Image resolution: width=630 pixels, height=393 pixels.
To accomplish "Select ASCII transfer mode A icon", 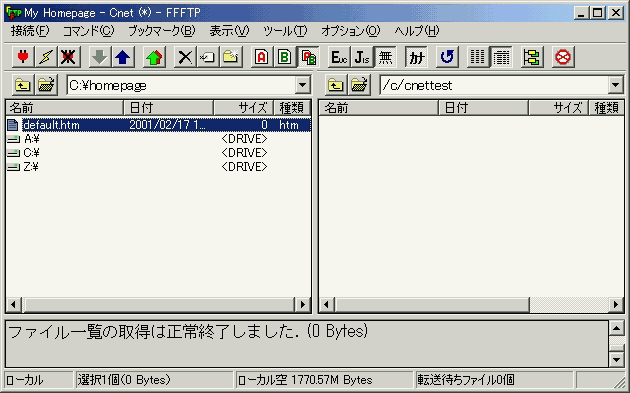I will tap(262, 57).
